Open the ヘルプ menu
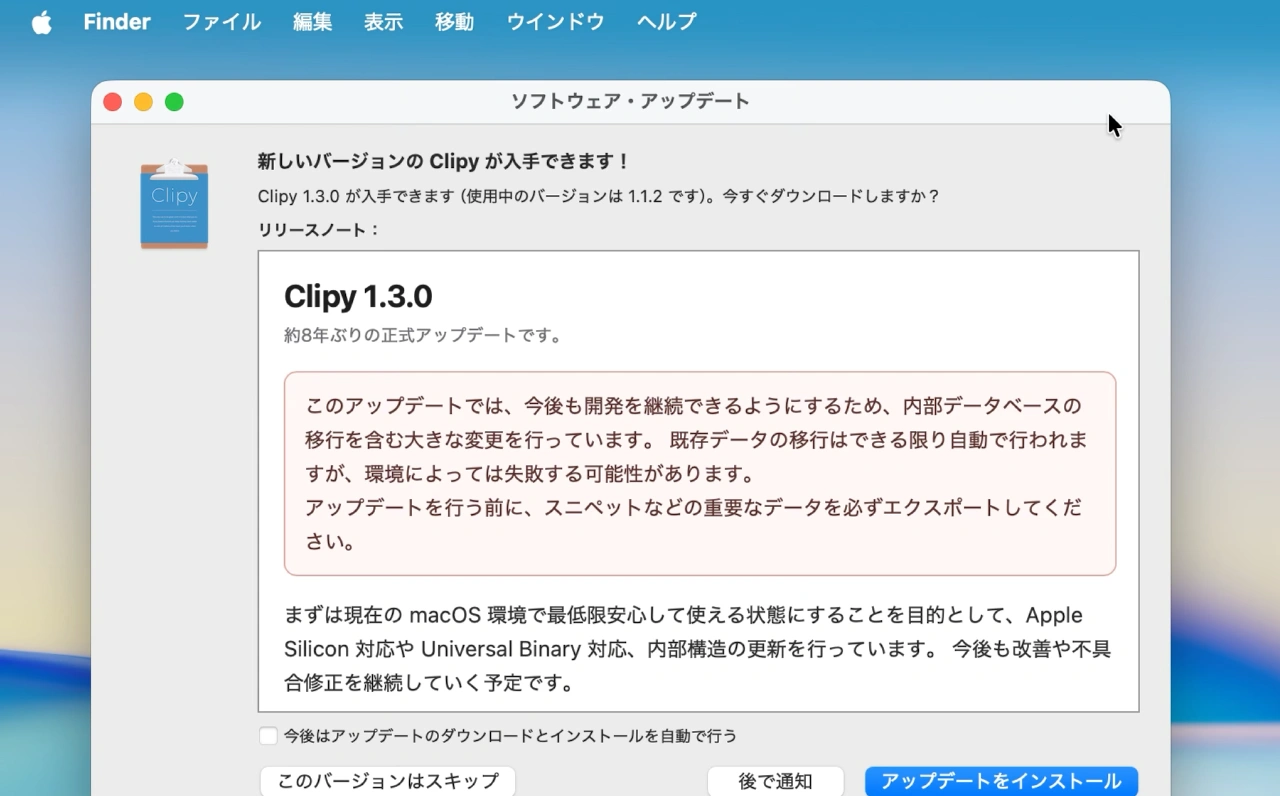Screen dimensions: 1280x796 tap(667, 22)
